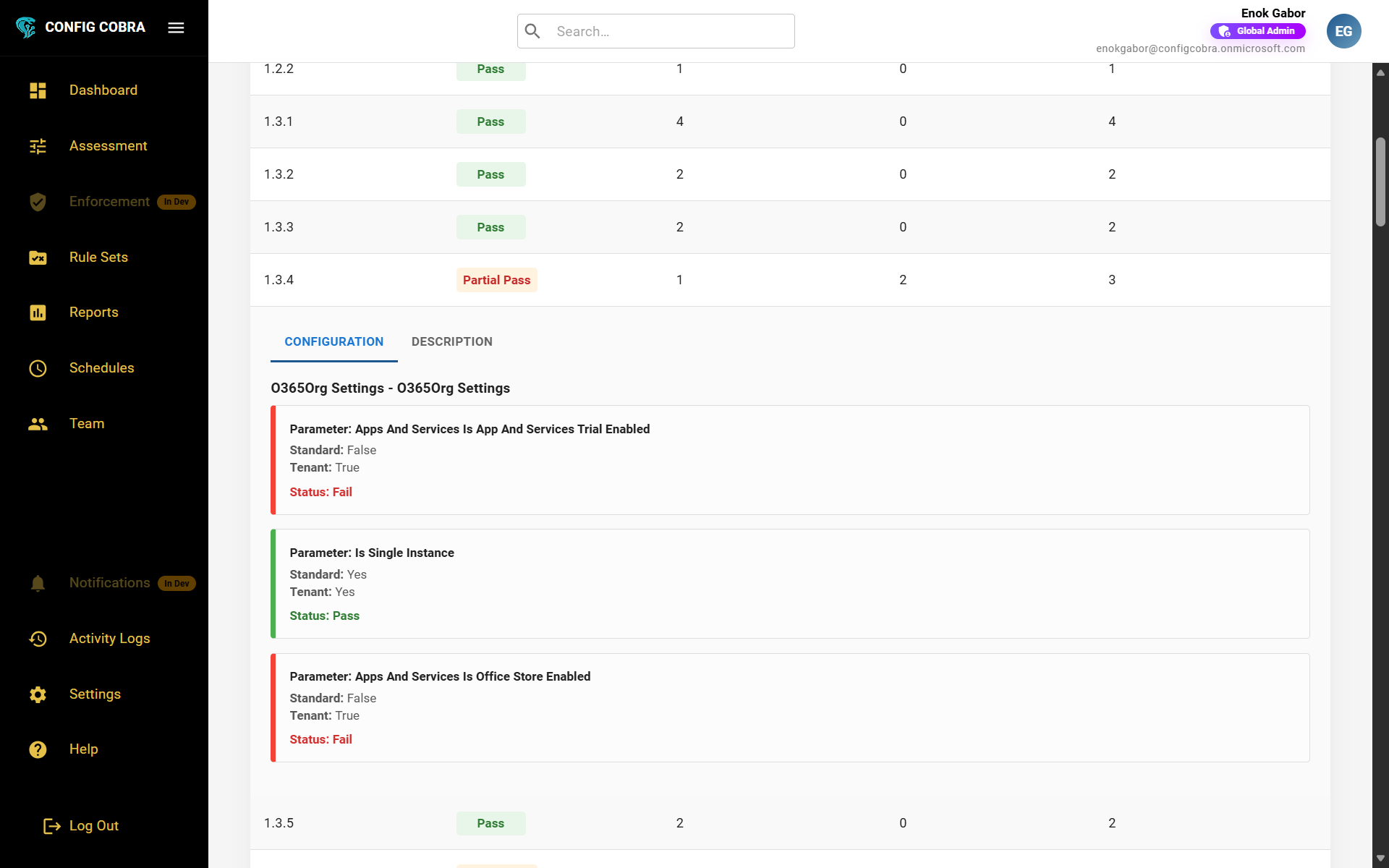This screenshot has width=1389, height=868.
Task: Click the Team menu entry
Action: coord(87,424)
